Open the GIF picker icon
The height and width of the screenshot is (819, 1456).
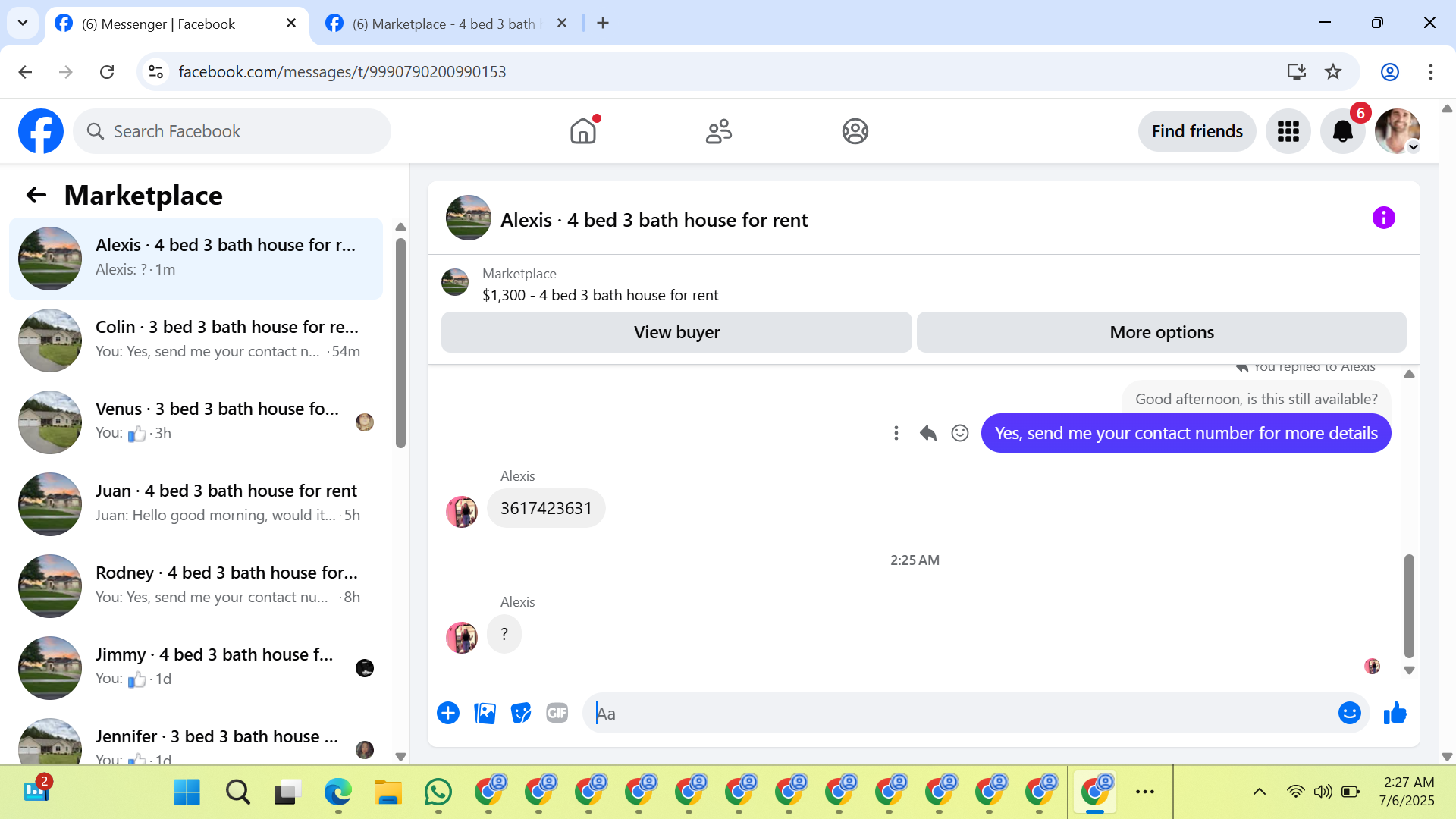[x=557, y=714]
